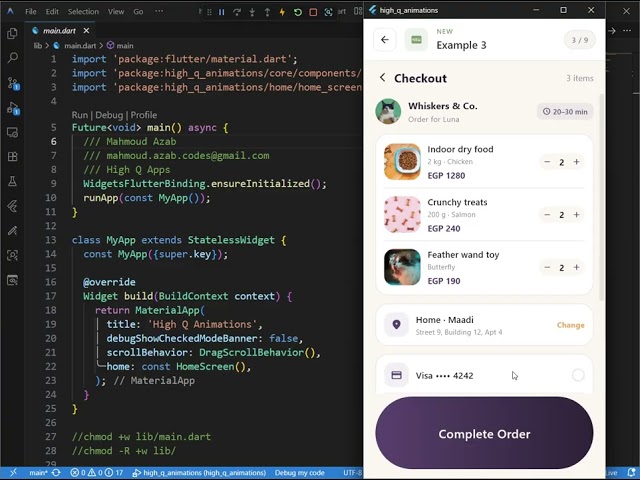Stop the debug session
This screenshot has width=640, height=480.
[313, 12]
